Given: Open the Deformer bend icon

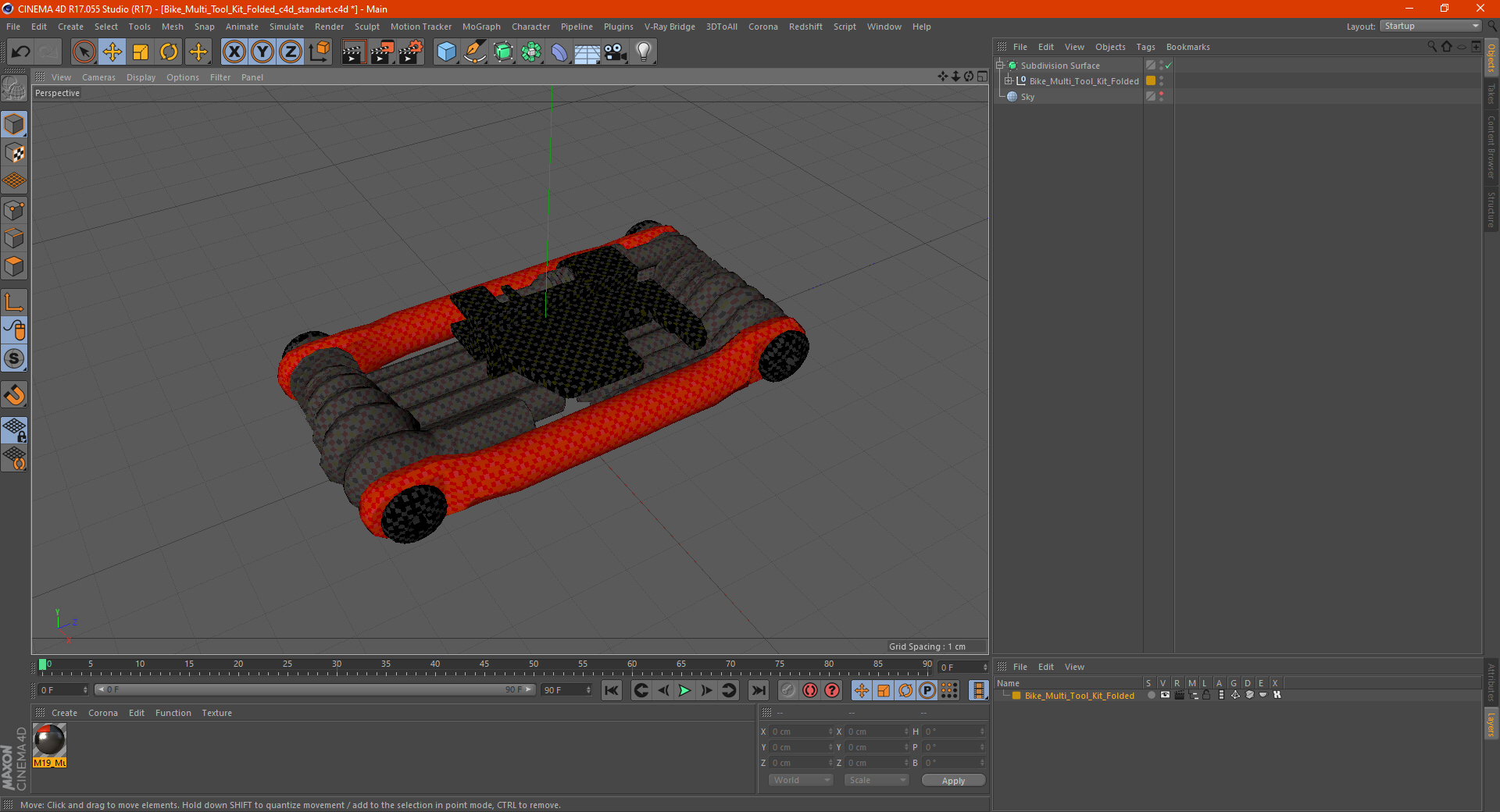Looking at the screenshot, I should [559, 52].
